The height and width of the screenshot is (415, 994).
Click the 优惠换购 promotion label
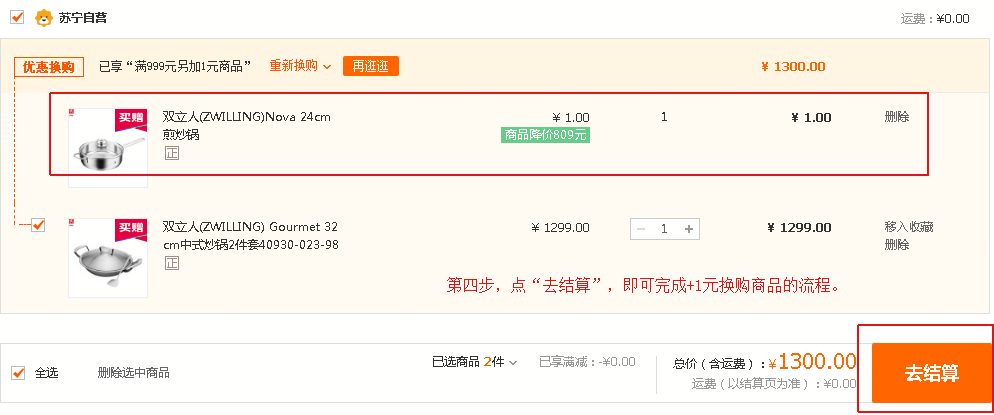[x=49, y=67]
